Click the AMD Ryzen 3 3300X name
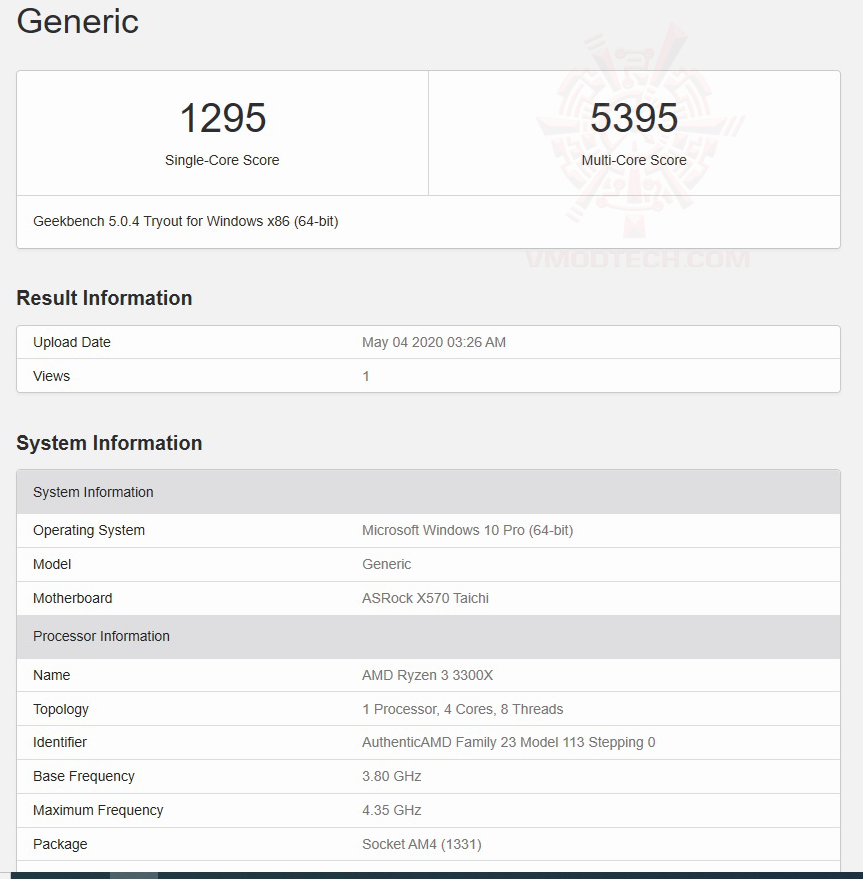Screen dimensions: 863x879 [x=427, y=675]
